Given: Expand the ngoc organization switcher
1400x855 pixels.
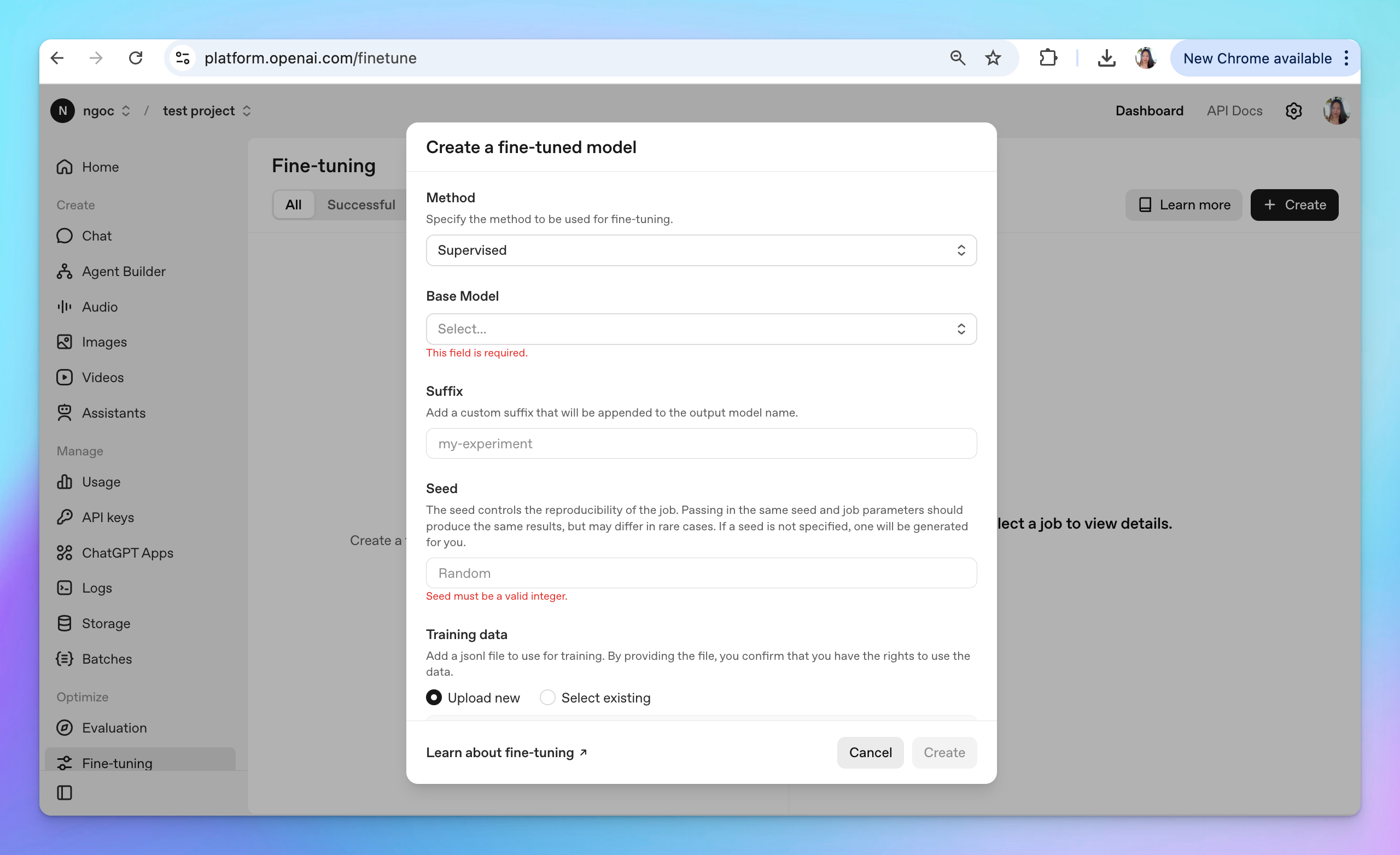Looking at the screenshot, I should (x=106, y=111).
